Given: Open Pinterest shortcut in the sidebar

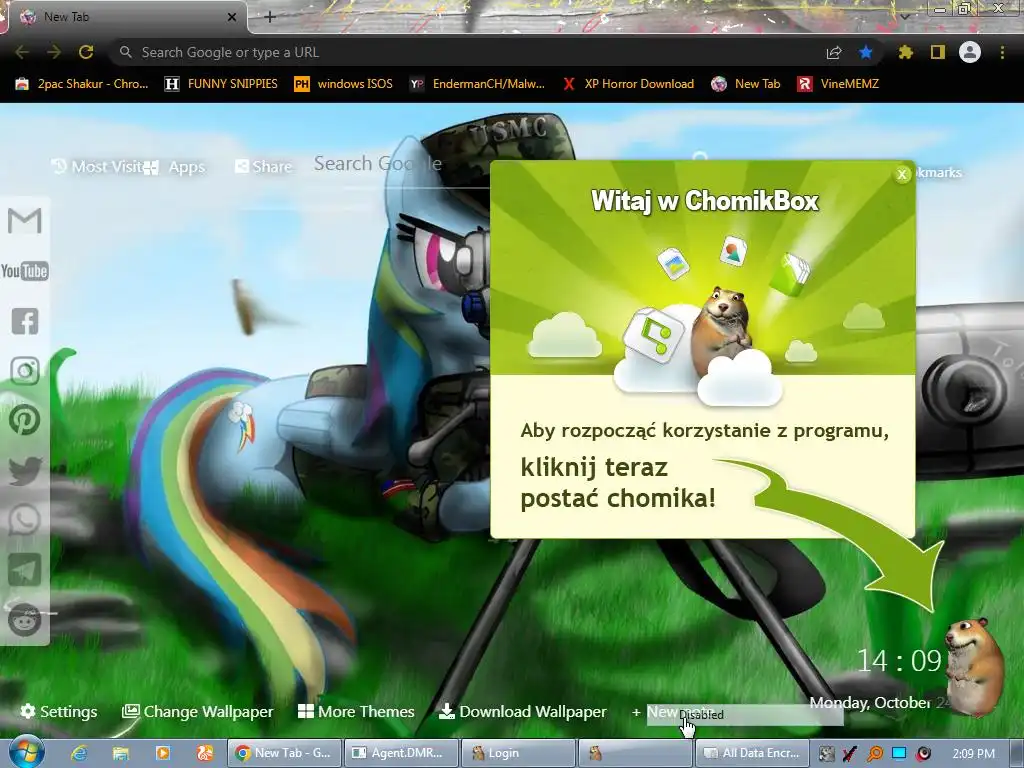Looking at the screenshot, I should [25, 420].
